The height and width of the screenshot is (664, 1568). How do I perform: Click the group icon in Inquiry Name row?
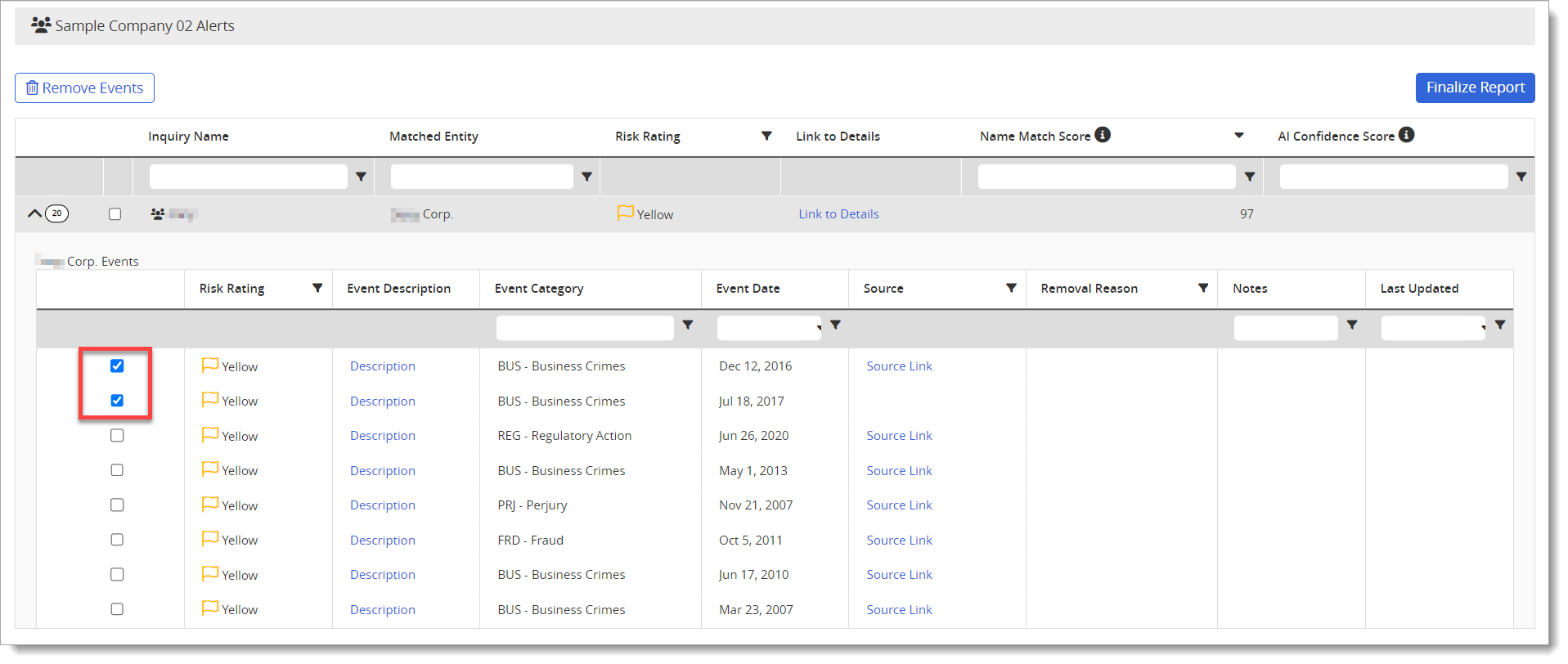(158, 214)
